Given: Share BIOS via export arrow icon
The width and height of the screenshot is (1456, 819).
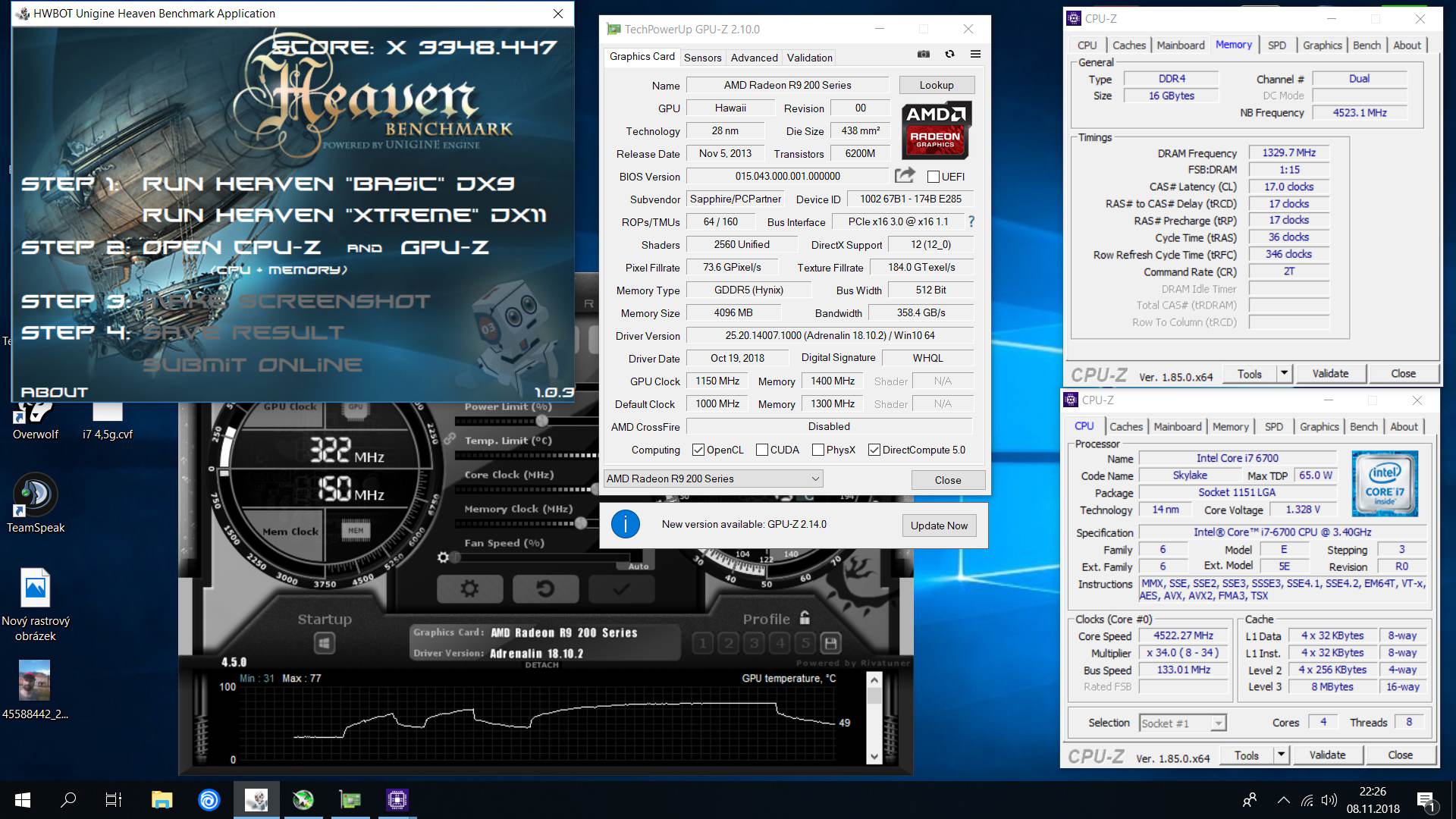Looking at the screenshot, I should [x=905, y=176].
